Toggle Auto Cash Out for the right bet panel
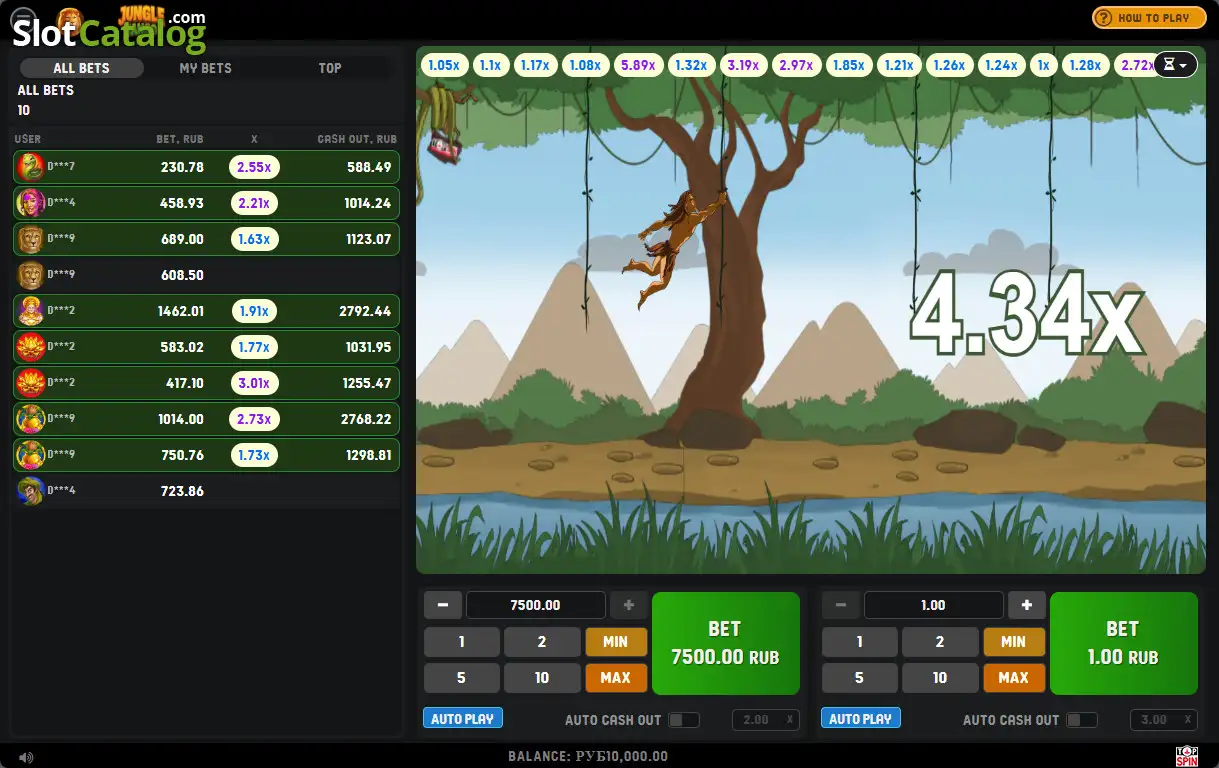This screenshot has height=768, width=1219. [x=1082, y=720]
